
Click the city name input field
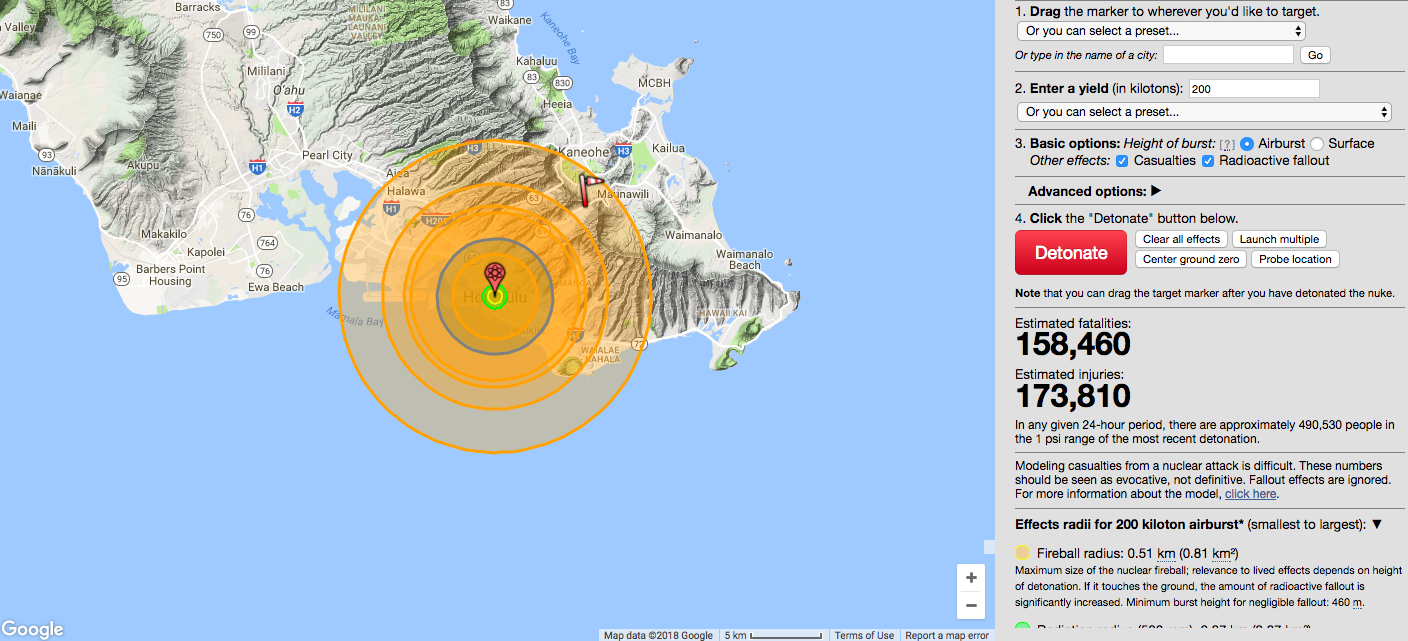point(1228,55)
